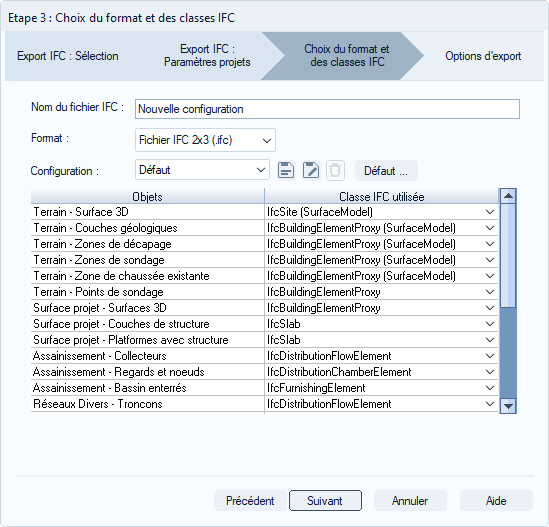Expand IFC class dropdown for Réseaux Divers - Troncons
The height and width of the screenshot is (527, 549).
pos(490,404)
